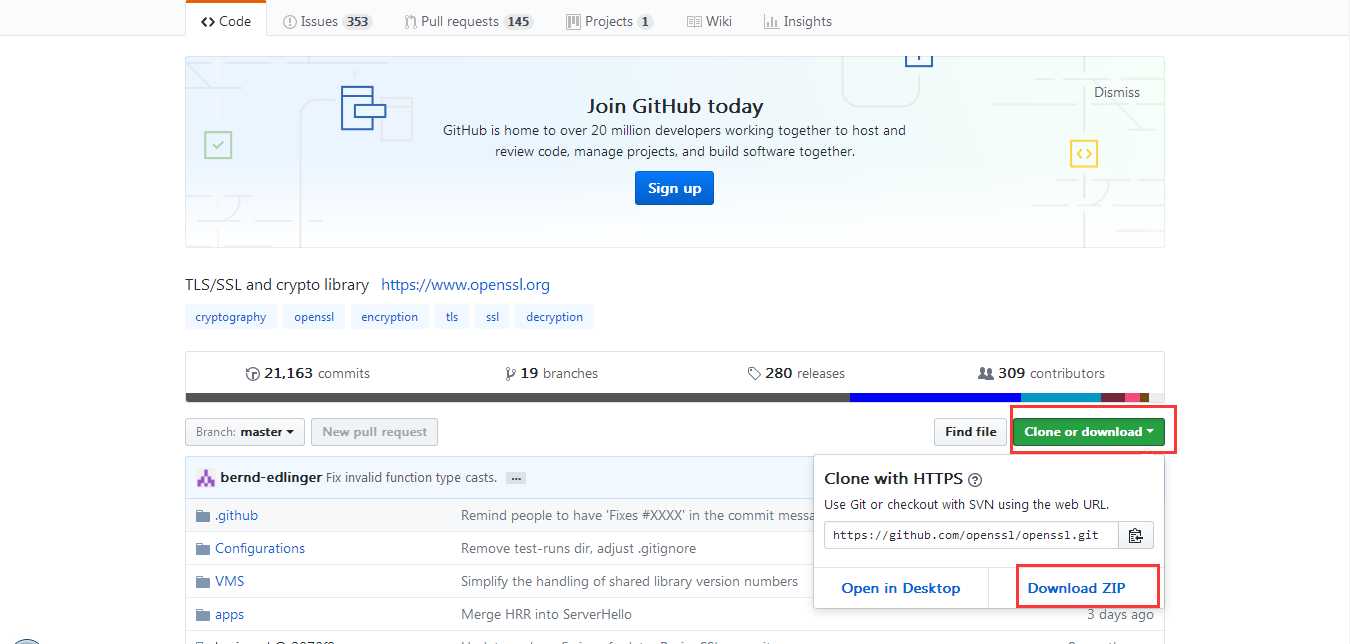
Task: Click the releases tag icon
Action: (x=754, y=374)
